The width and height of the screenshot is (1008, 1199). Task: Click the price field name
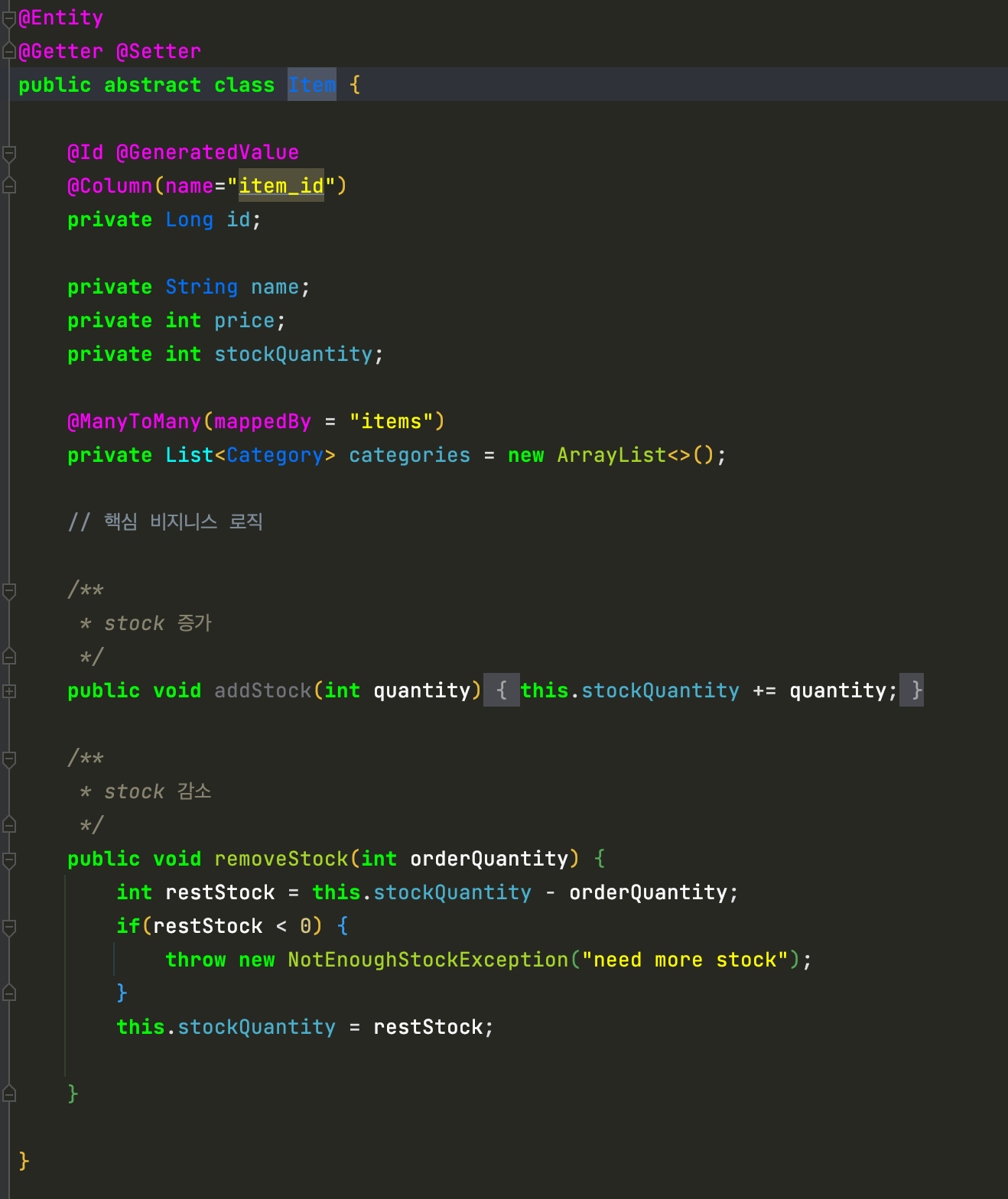pos(245,320)
